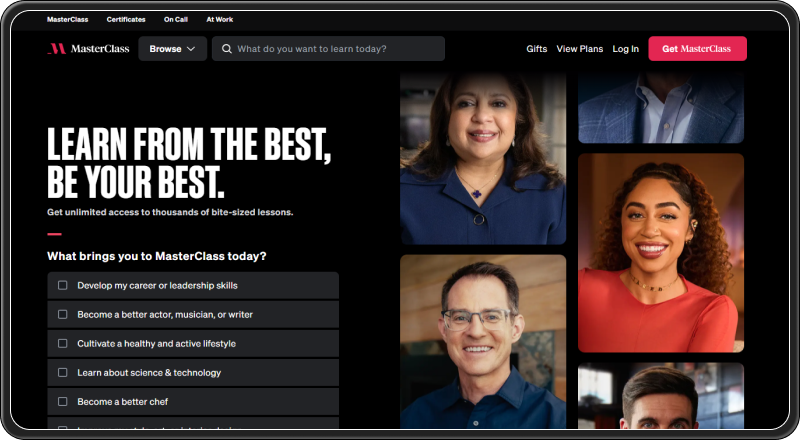
Task: Open the Browse dropdown menu
Action: point(172,49)
